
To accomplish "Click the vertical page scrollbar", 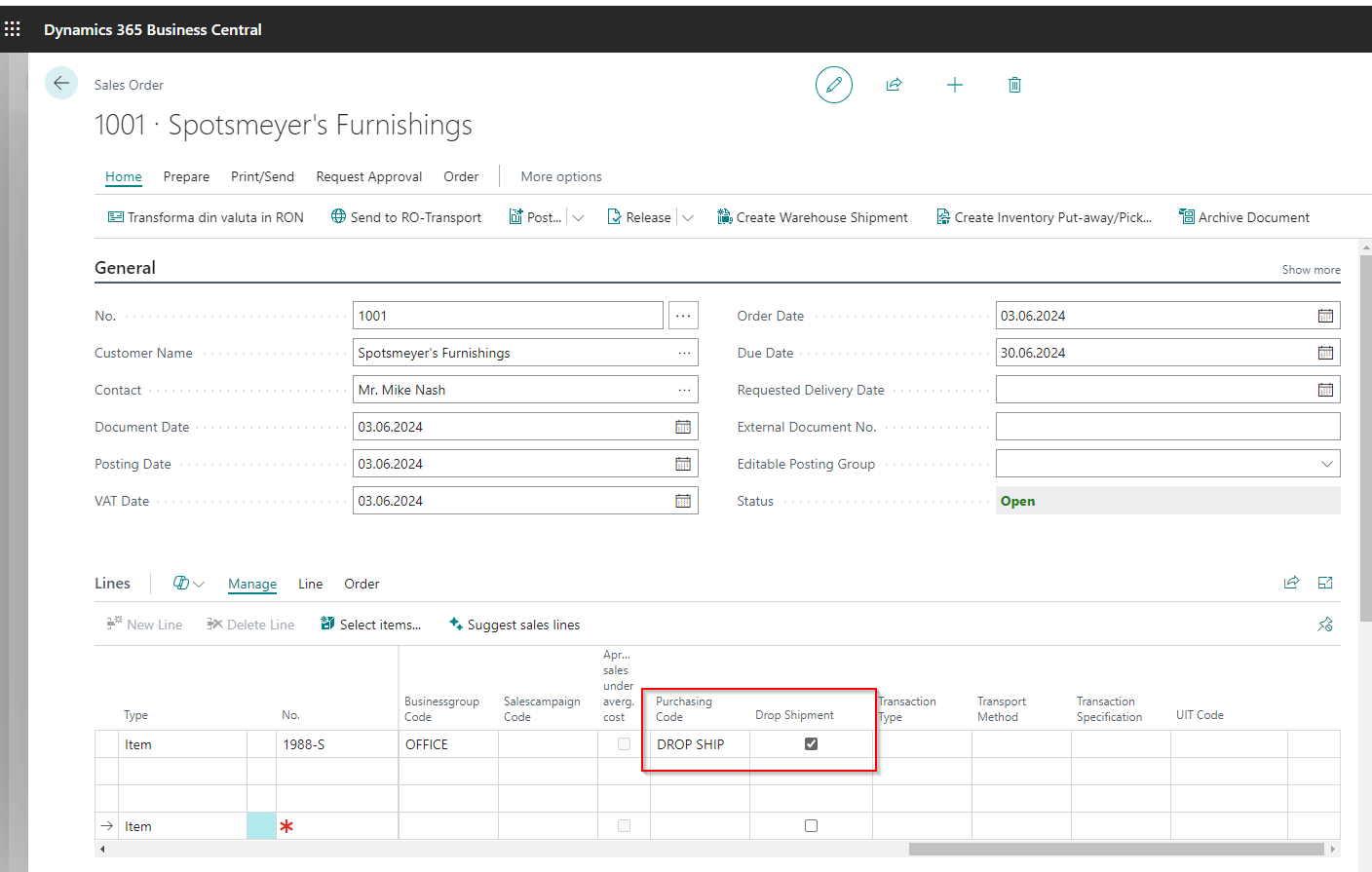I will pos(1366,438).
